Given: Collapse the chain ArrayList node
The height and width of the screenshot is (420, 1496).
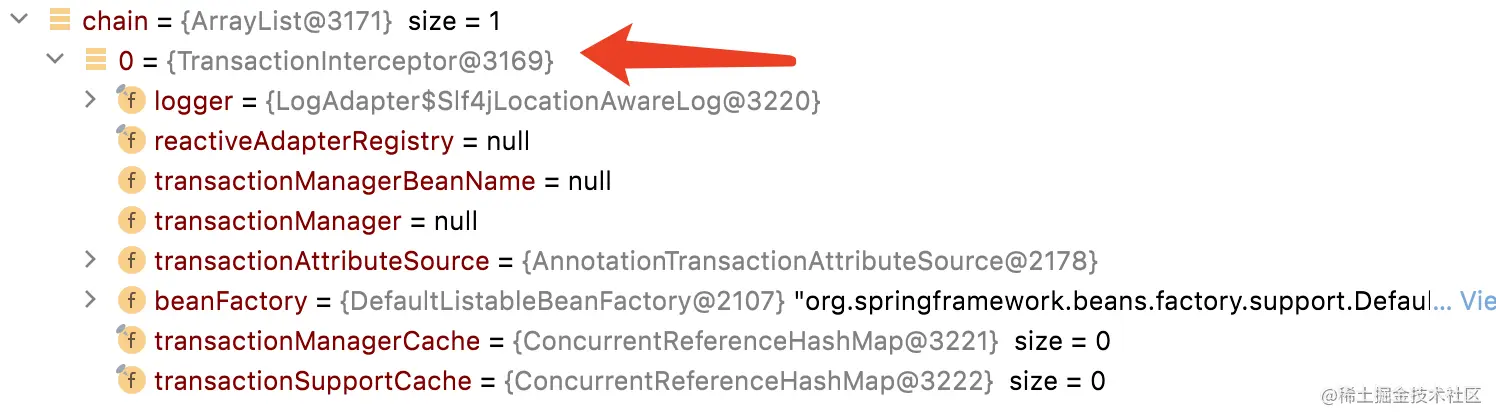Looking at the screenshot, I should point(18,20).
